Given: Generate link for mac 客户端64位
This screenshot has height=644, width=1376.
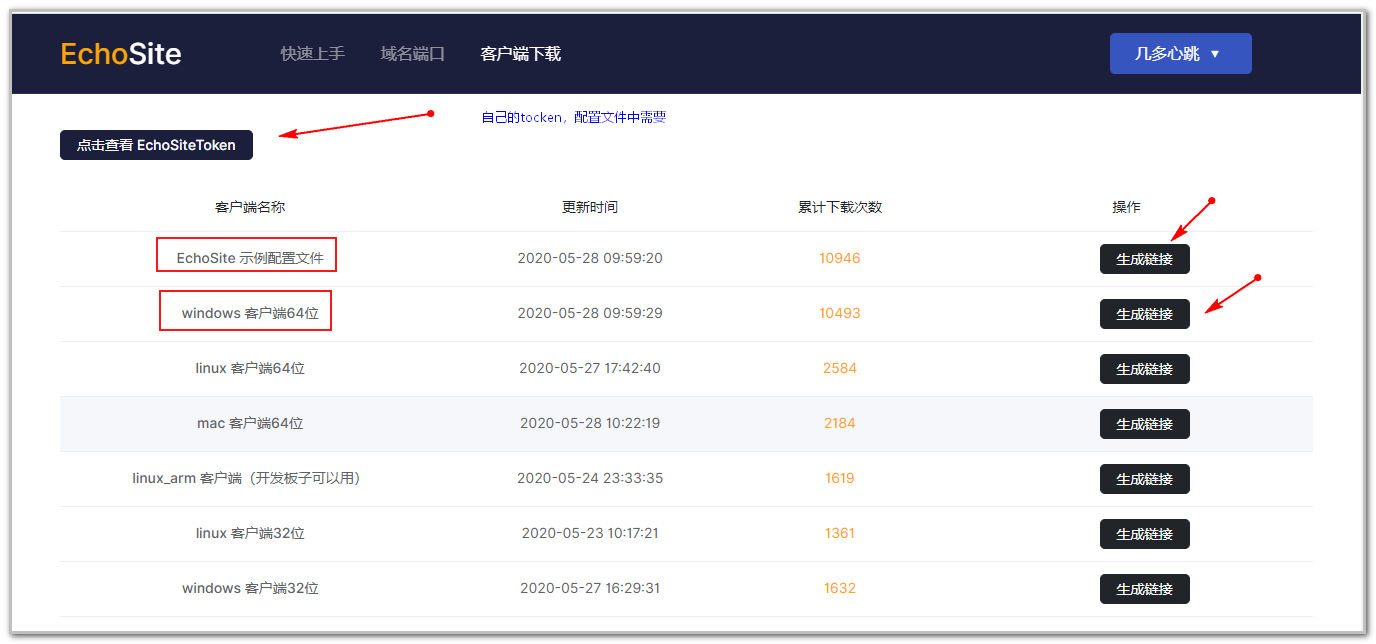Looking at the screenshot, I should (1145, 424).
